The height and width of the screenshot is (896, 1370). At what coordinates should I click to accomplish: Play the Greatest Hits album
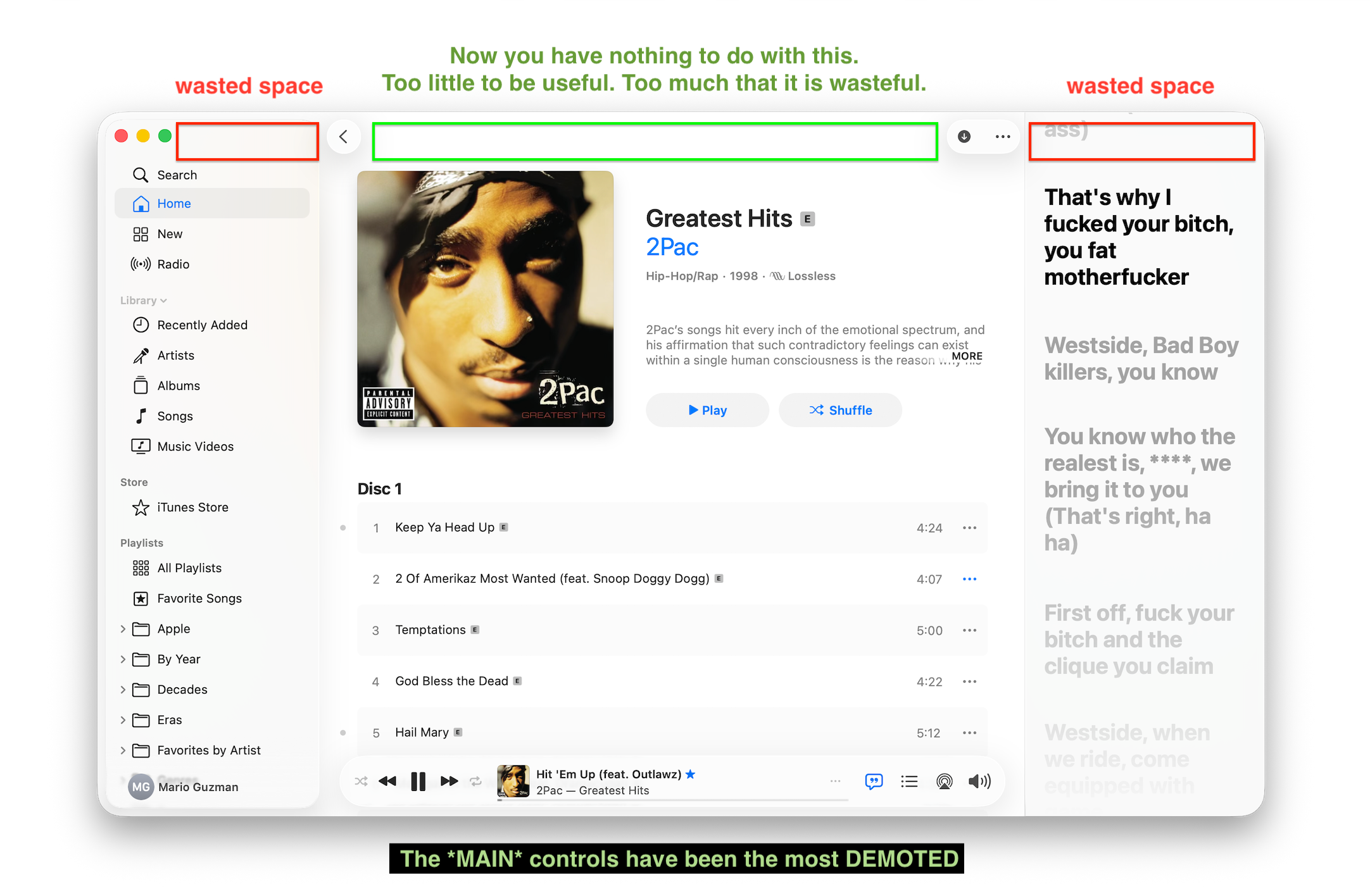point(707,410)
